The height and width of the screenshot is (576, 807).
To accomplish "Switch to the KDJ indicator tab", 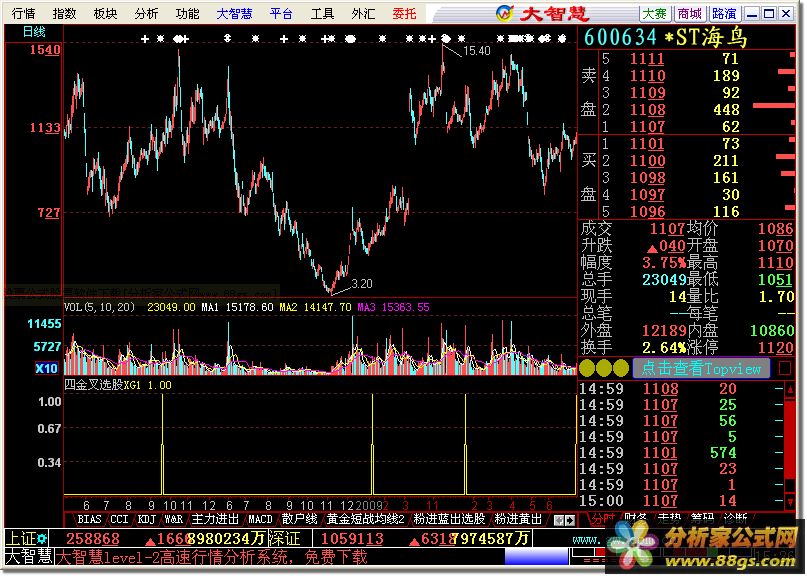I will tap(147, 519).
